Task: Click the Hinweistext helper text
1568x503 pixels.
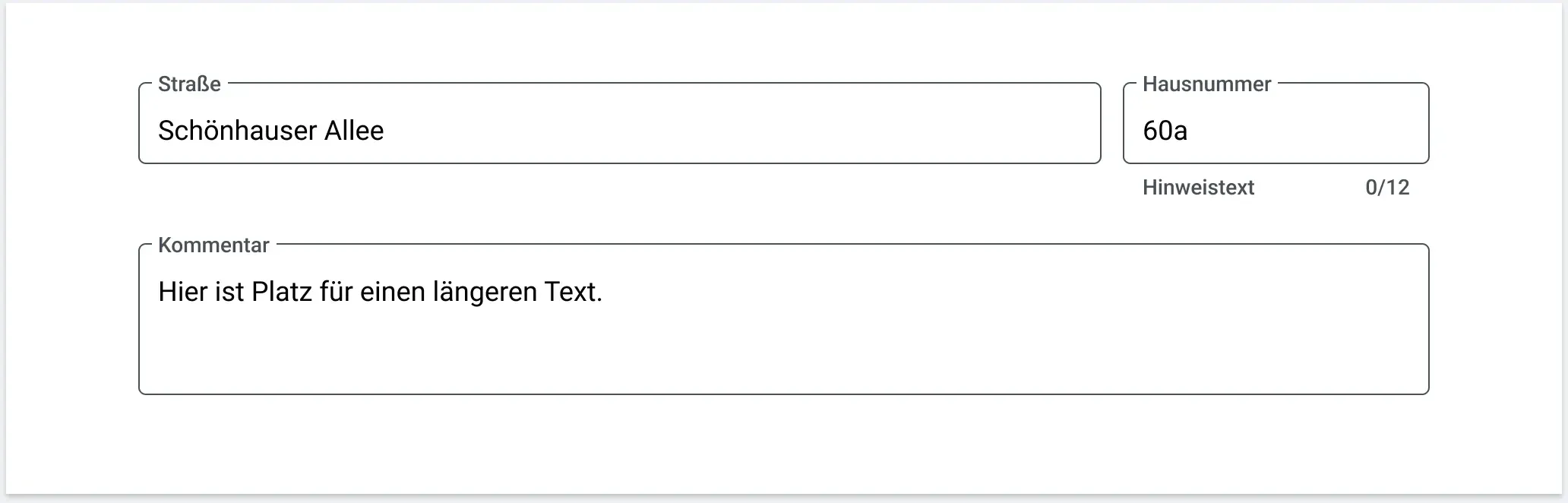Action: [x=1198, y=188]
